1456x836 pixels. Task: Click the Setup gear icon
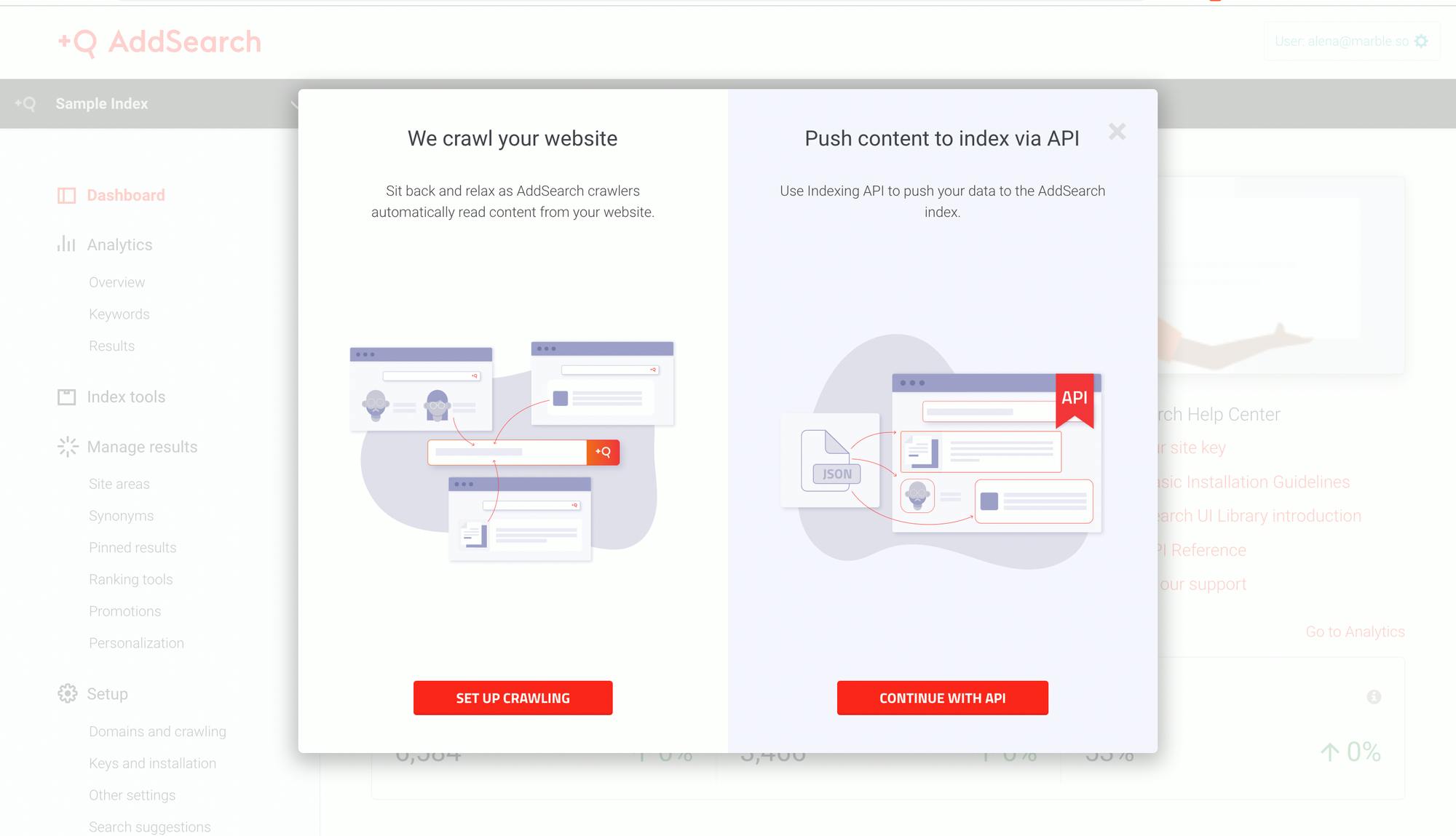[x=67, y=694]
